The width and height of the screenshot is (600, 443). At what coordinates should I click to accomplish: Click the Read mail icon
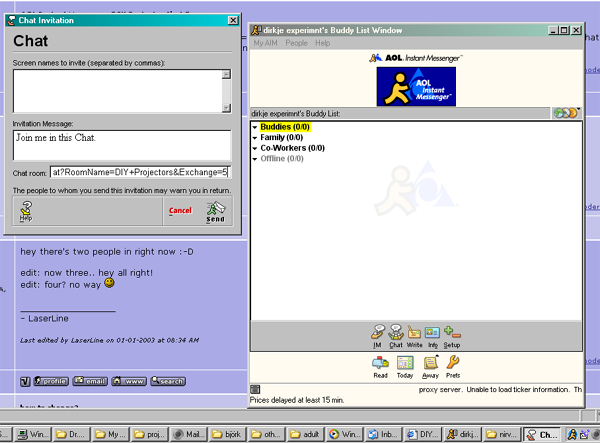coord(380,367)
